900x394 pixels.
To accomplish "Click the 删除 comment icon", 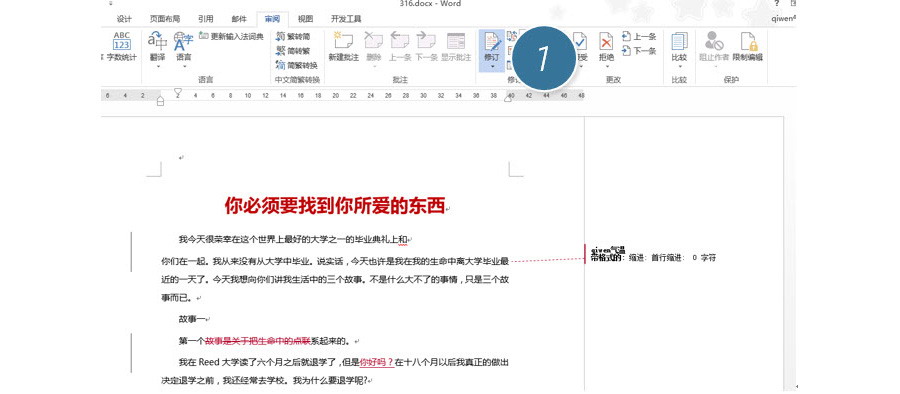I will [x=374, y=41].
